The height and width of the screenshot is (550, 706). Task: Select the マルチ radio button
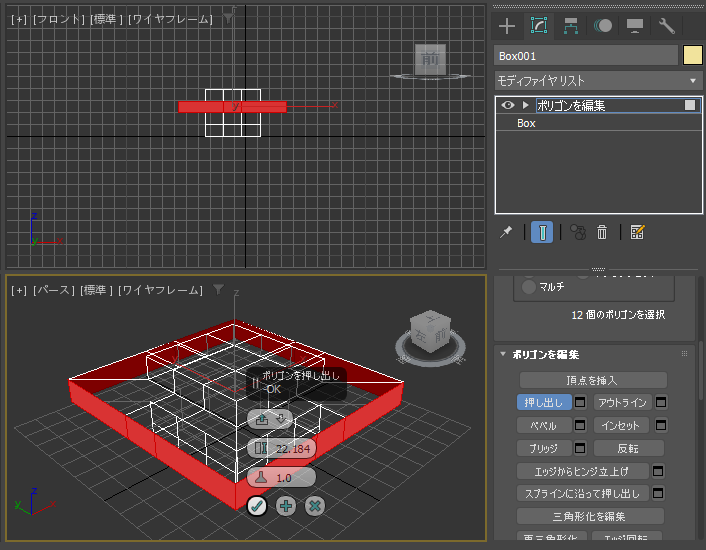pos(528,287)
